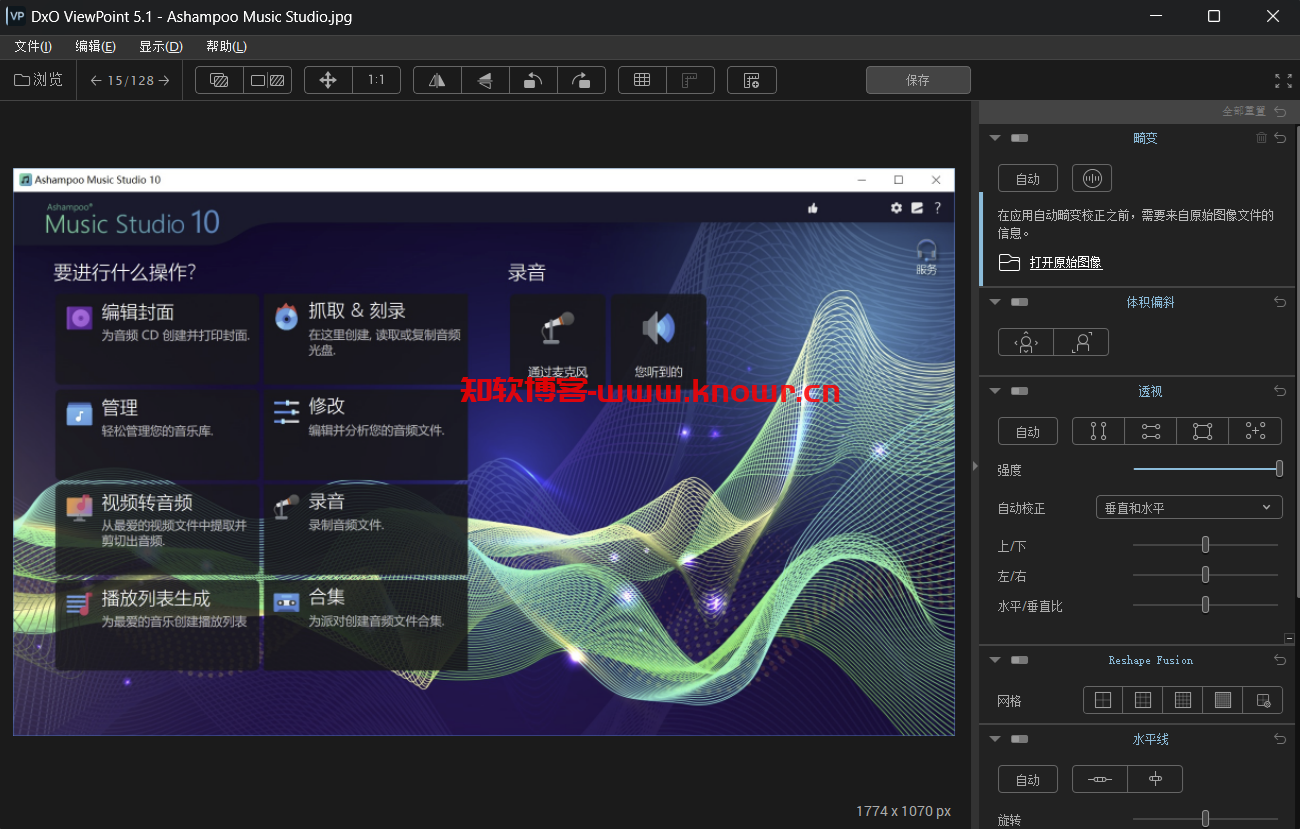Click the 旋转 rotation slider handle
Viewport: 1300px width, 829px height.
1205,818
